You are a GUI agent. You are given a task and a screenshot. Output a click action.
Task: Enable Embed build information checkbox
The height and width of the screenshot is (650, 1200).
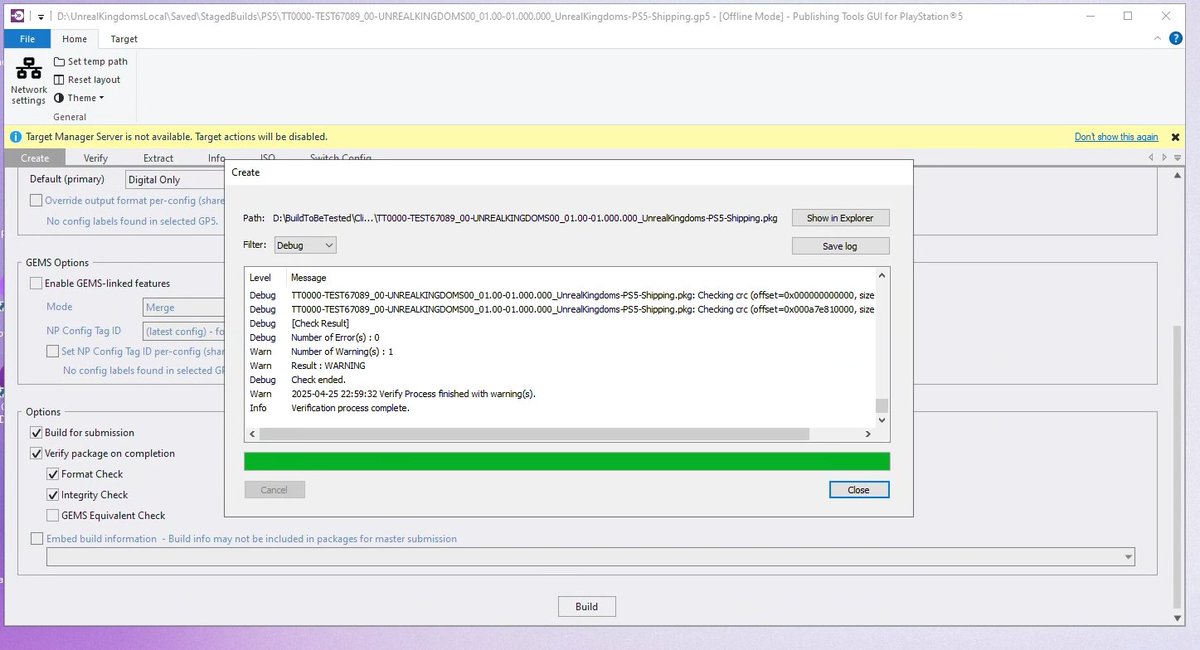click(37, 539)
